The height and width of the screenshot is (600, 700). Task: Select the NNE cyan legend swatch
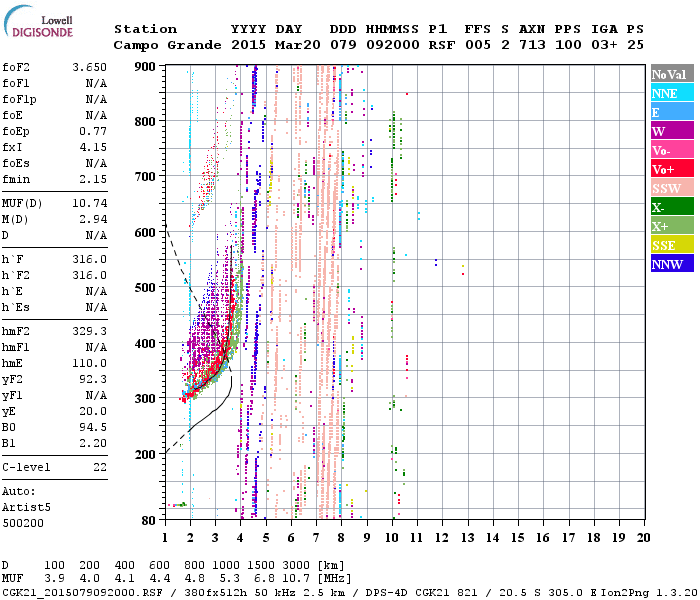click(672, 93)
